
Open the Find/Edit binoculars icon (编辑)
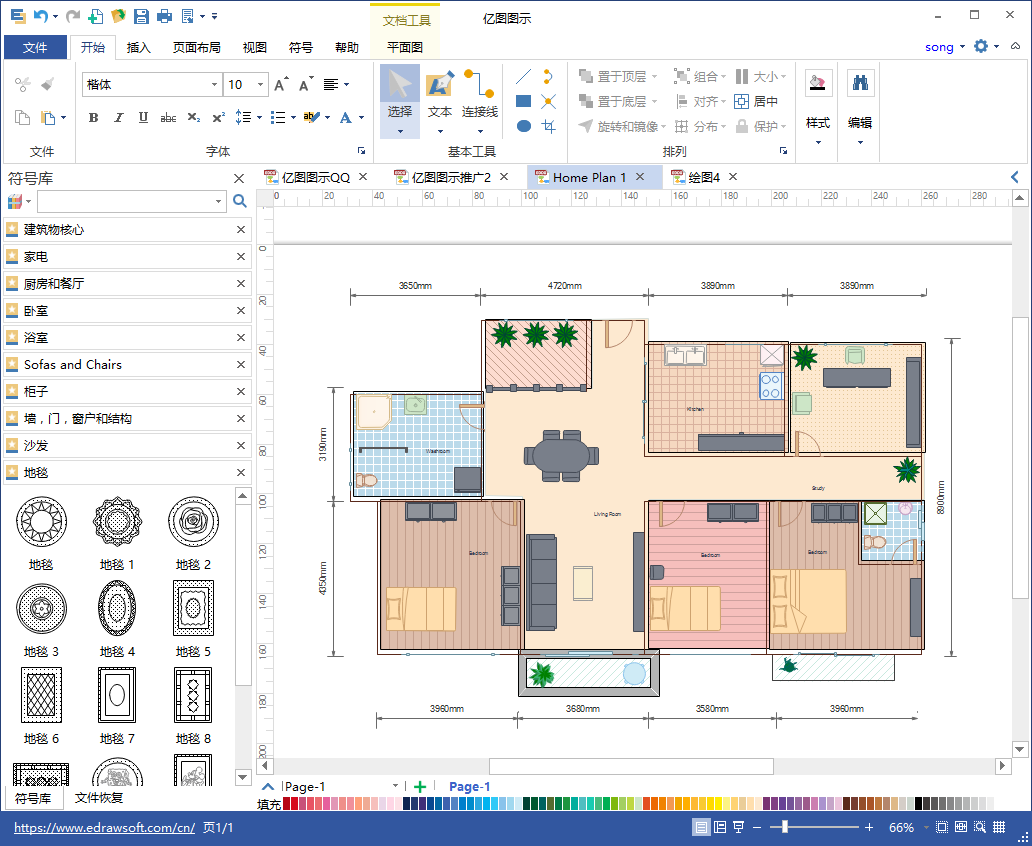point(859,84)
